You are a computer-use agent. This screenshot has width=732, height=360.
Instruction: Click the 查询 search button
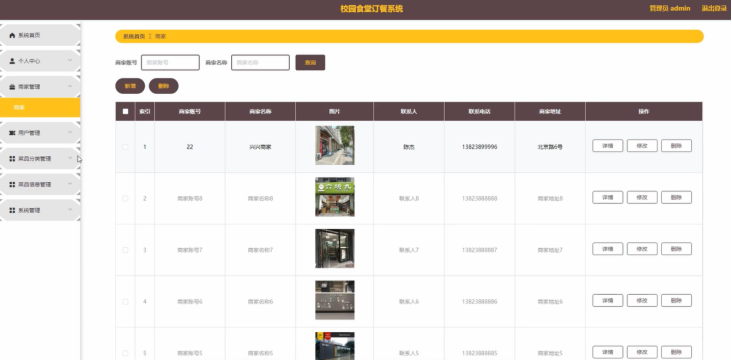tap(310, 63)
